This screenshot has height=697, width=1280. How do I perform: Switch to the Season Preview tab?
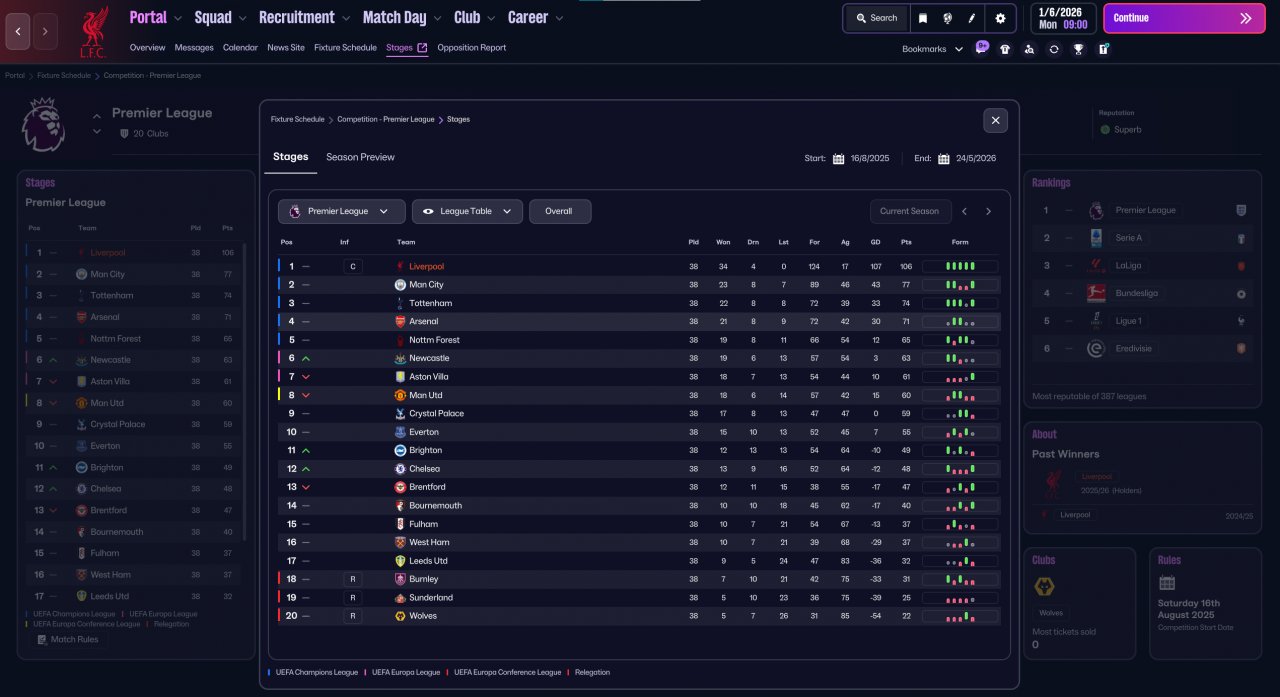360,157
